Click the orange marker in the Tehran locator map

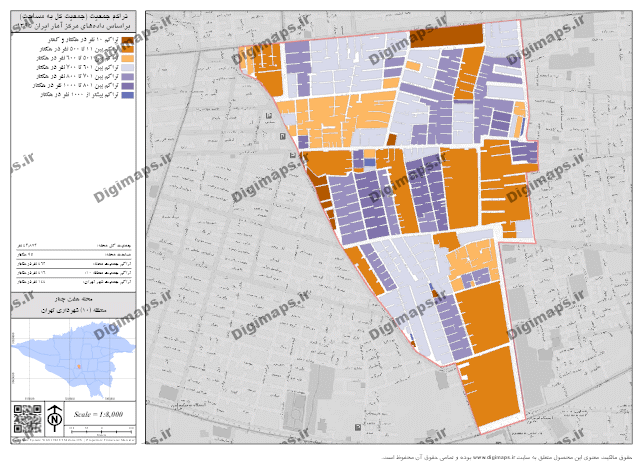coord(79,366)
